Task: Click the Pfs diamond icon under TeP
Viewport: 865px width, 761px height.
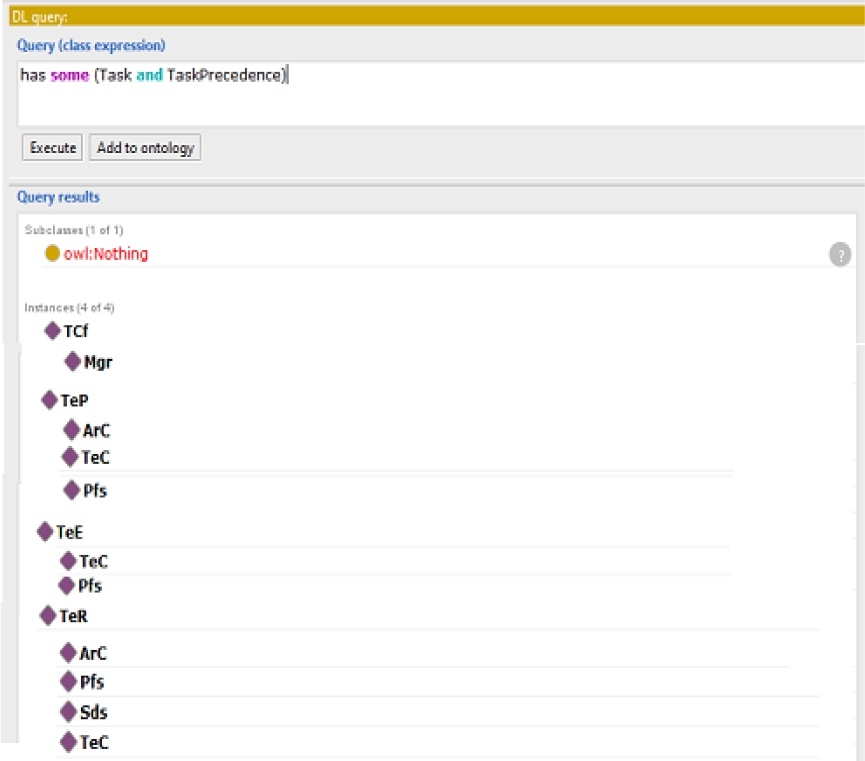Action: (72, 490)
